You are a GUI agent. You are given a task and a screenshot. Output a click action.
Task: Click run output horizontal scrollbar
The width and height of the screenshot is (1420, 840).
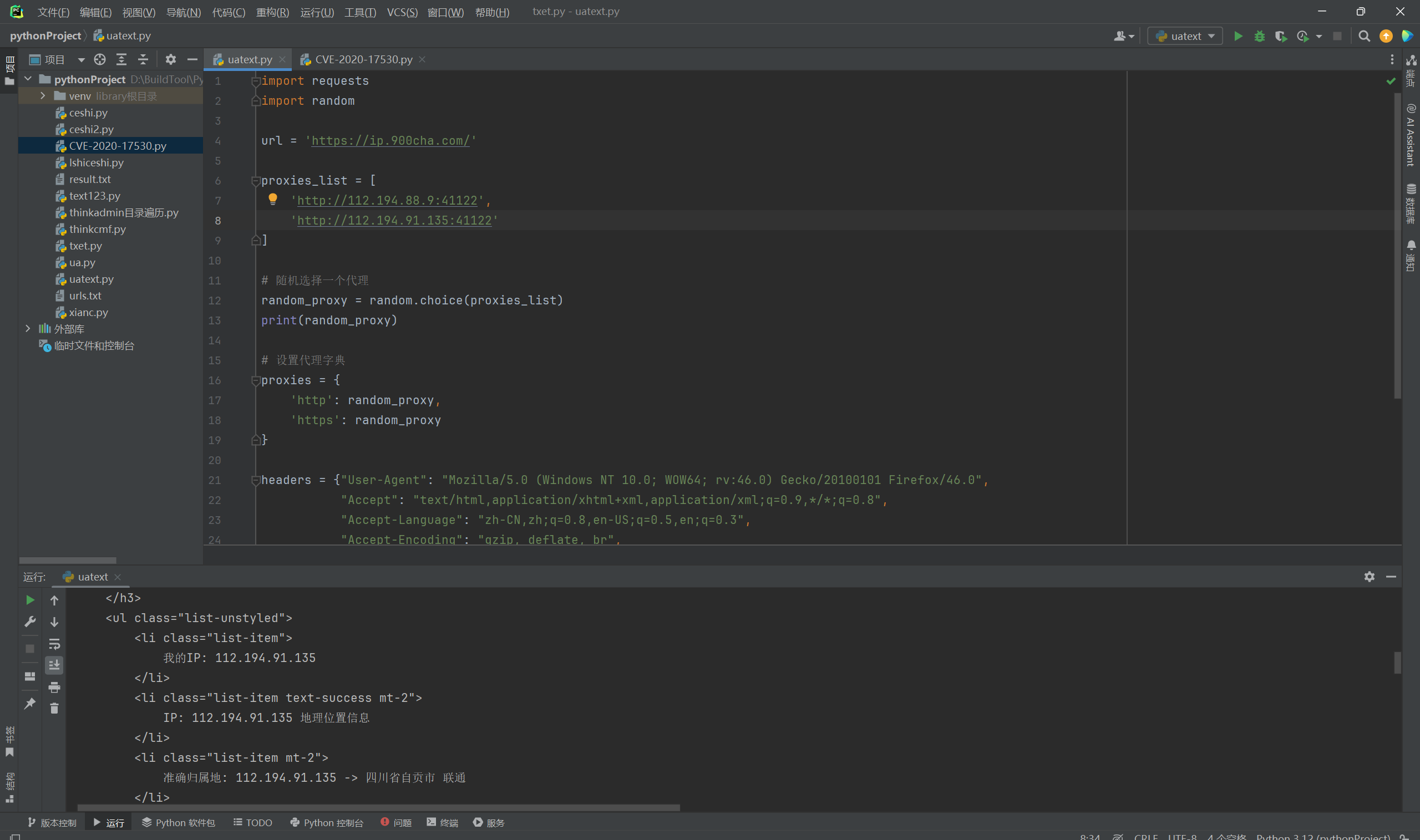[x=378, y=808]
